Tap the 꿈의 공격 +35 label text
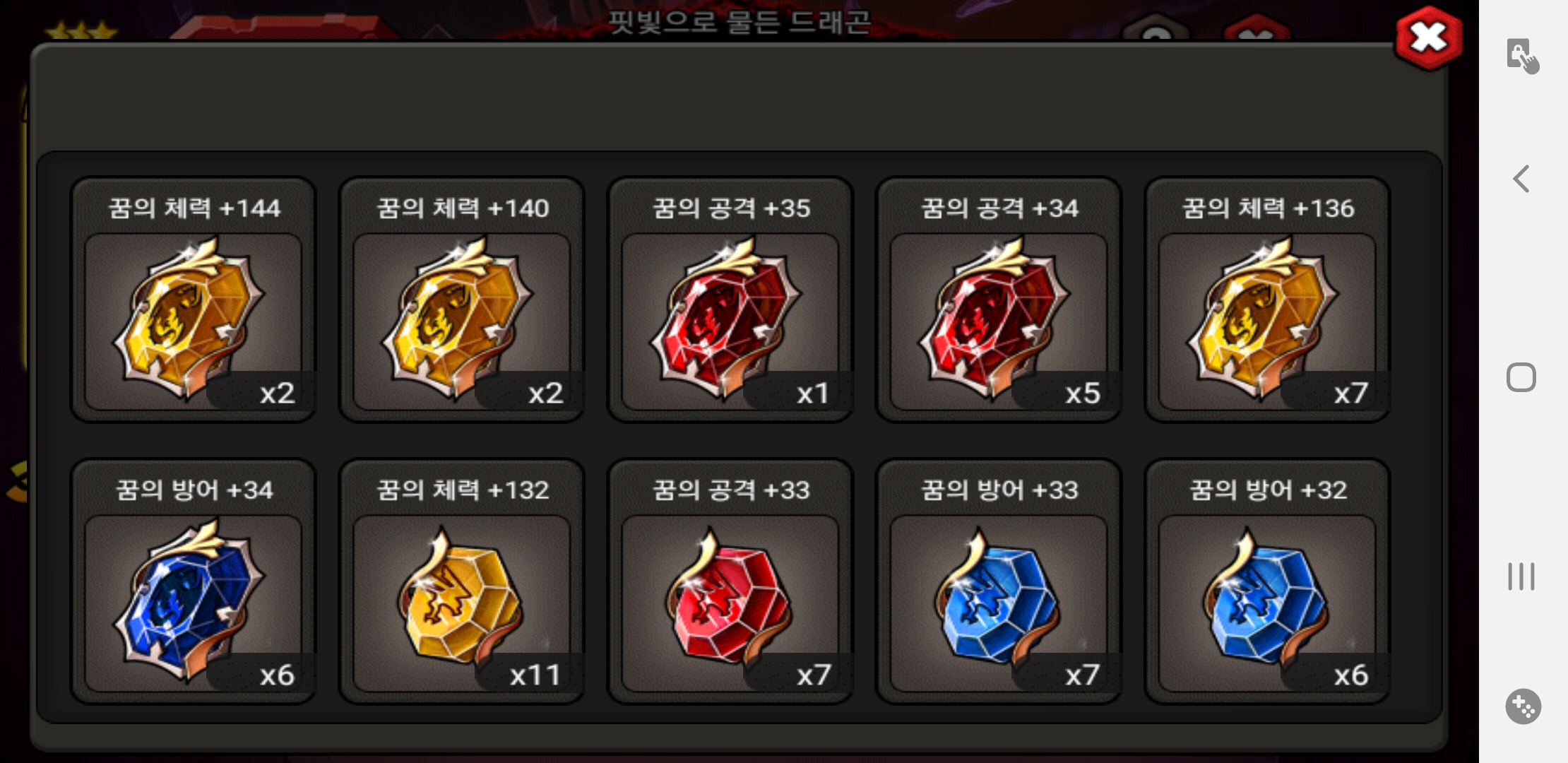 pyautogui.click(x=730, y=208)
